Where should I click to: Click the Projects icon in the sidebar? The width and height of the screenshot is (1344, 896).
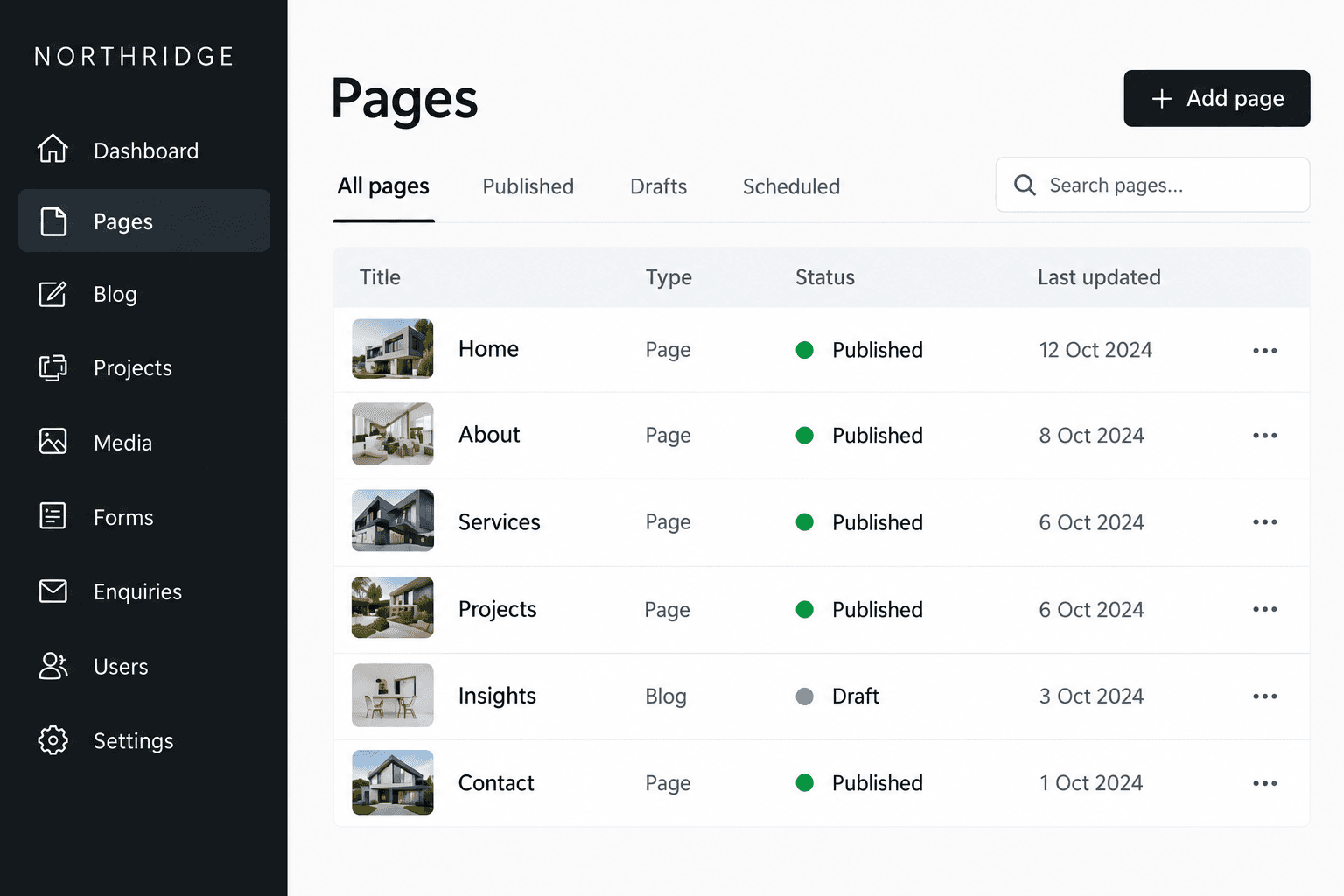click(x=52, y=367)
